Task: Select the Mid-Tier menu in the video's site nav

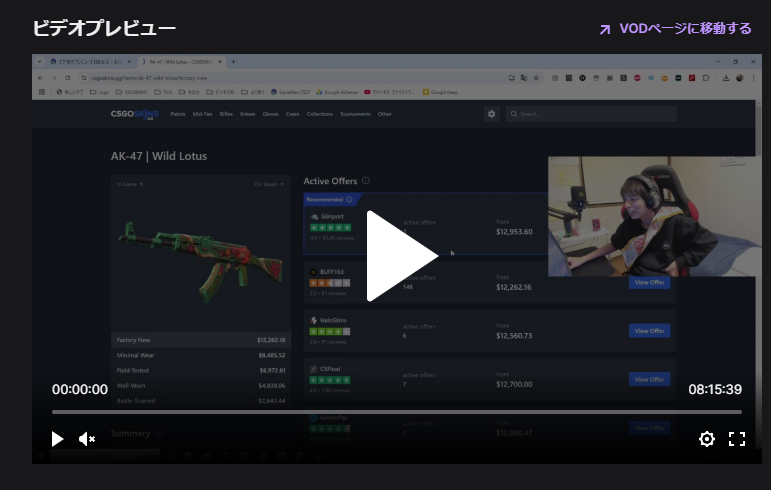Action: (202, 114)
